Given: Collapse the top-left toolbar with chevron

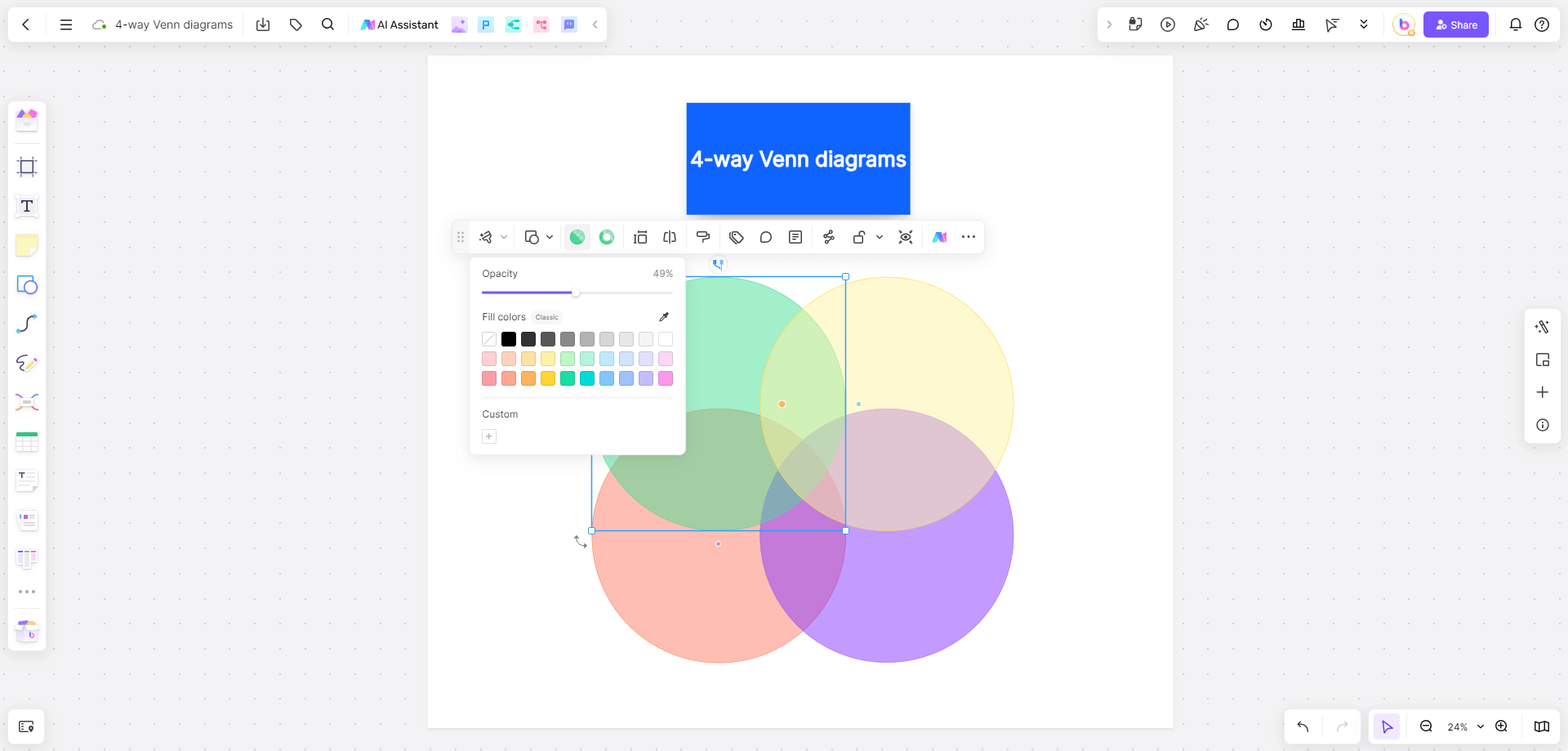Looking at the screenshot, I should (x=595, y=25).
